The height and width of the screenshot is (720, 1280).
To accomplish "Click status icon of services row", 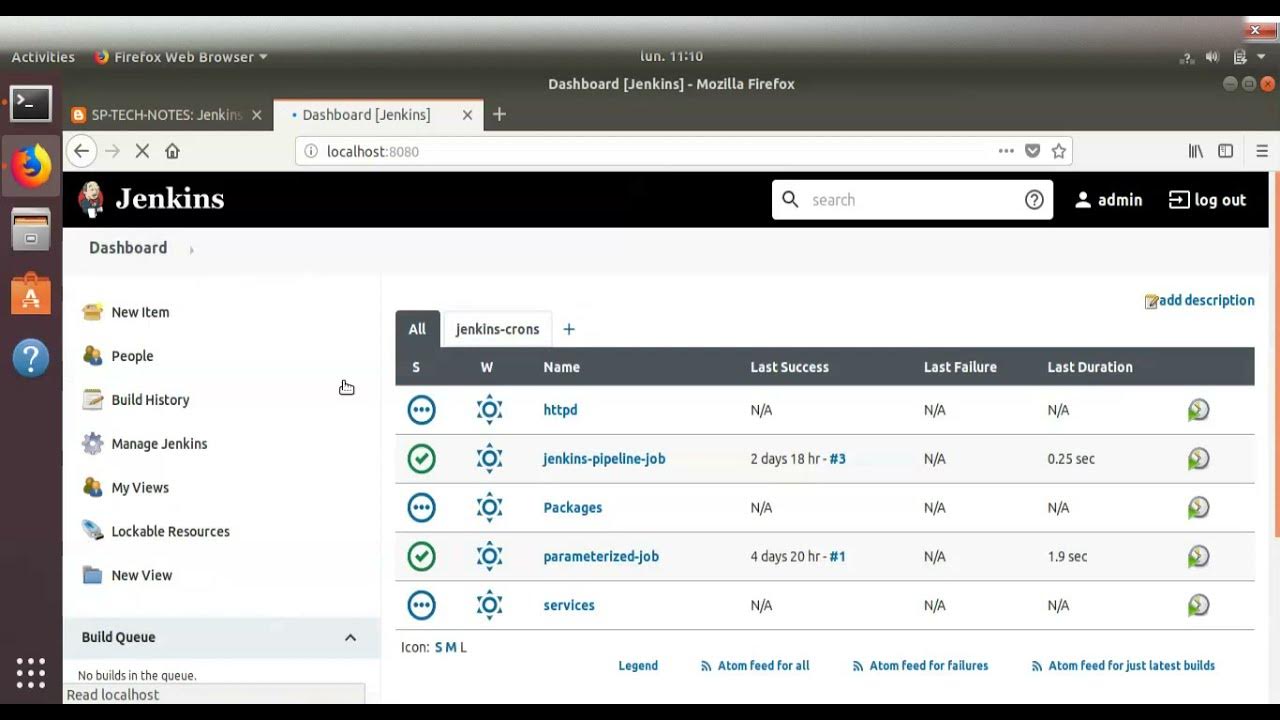I will [x=421, y=606].
